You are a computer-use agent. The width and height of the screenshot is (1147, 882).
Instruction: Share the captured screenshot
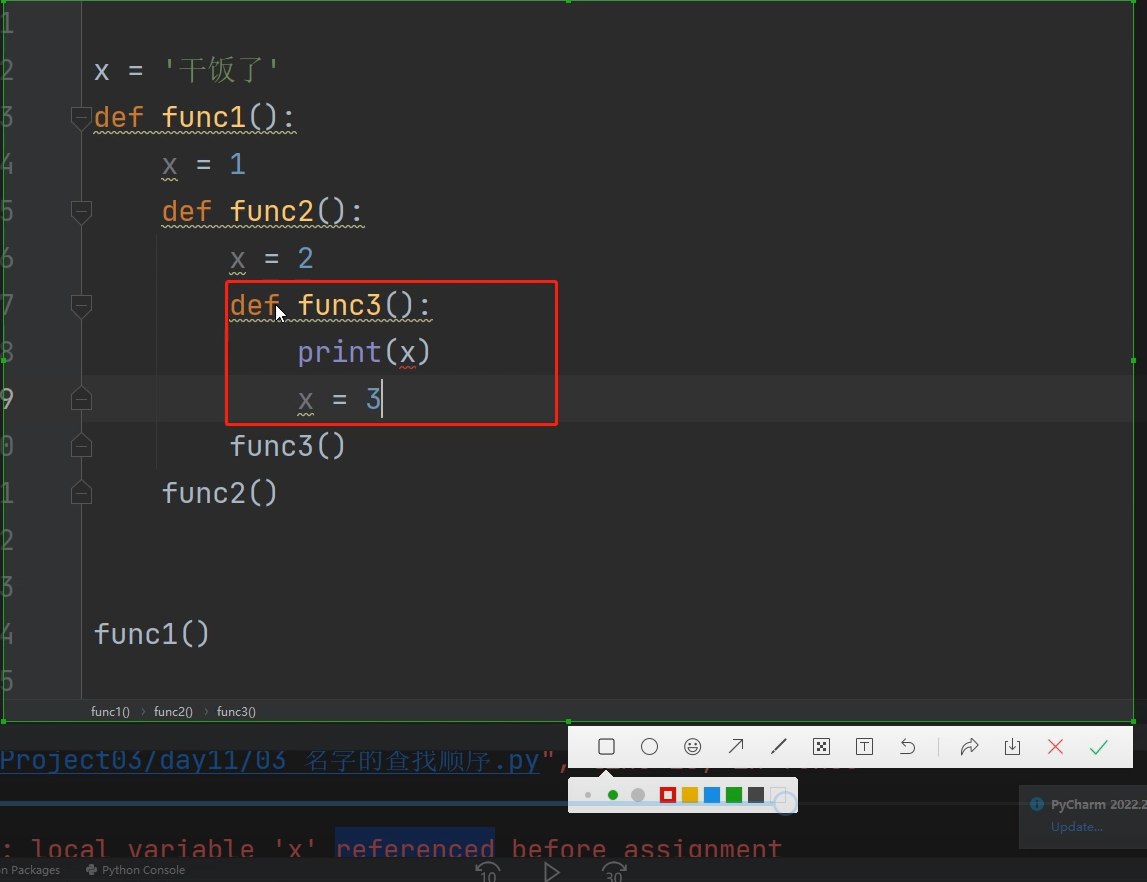pyautogui.click(x=969, y=747)
